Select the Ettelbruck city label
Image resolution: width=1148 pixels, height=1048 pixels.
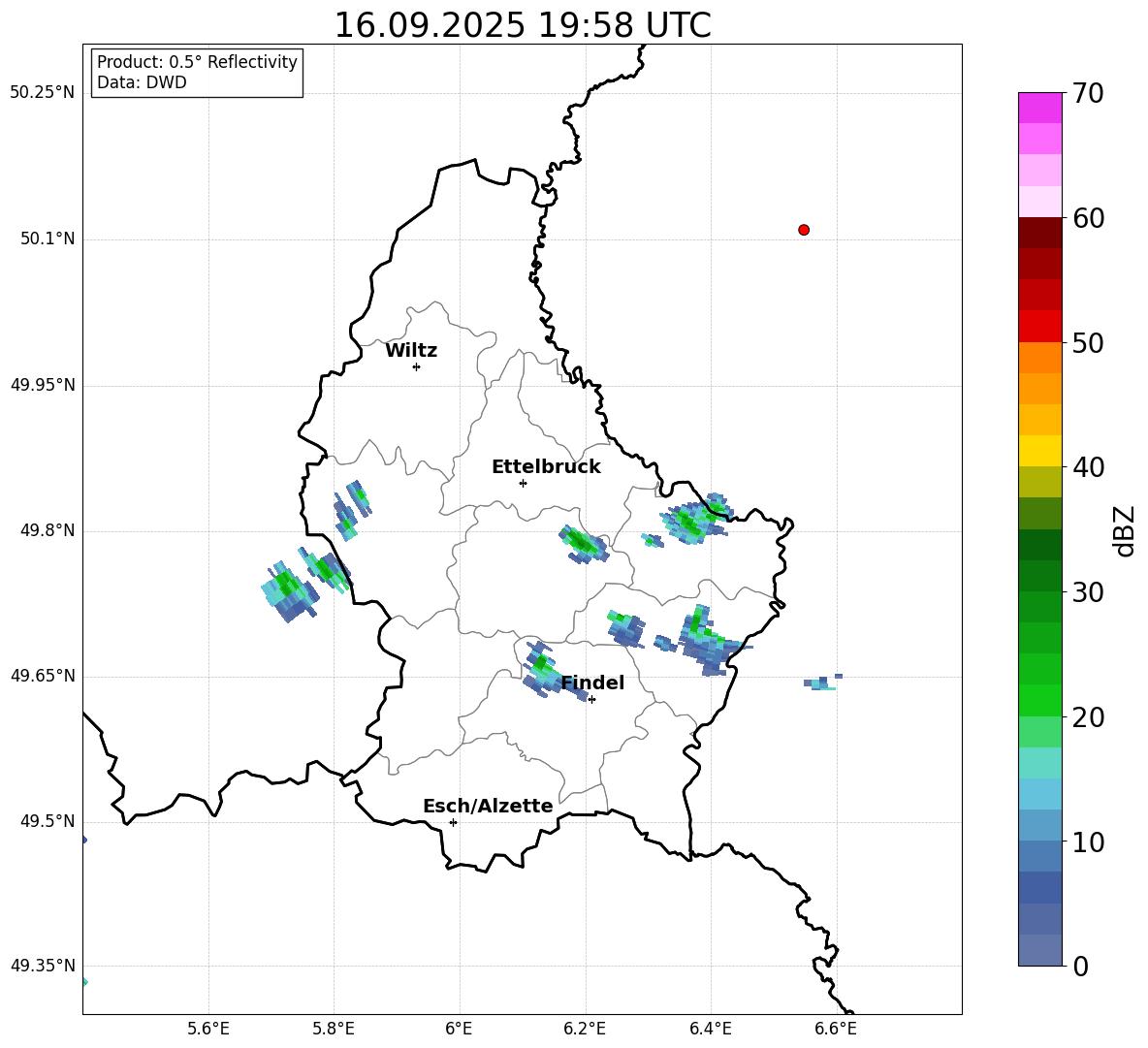pyautogui.click(x=546, y=467)
